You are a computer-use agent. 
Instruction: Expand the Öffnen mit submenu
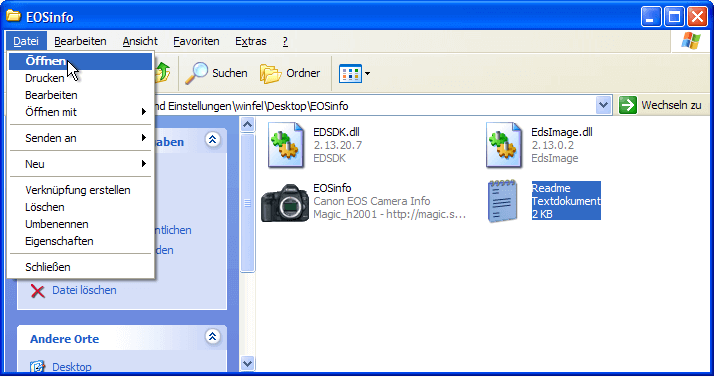(81, 112)
